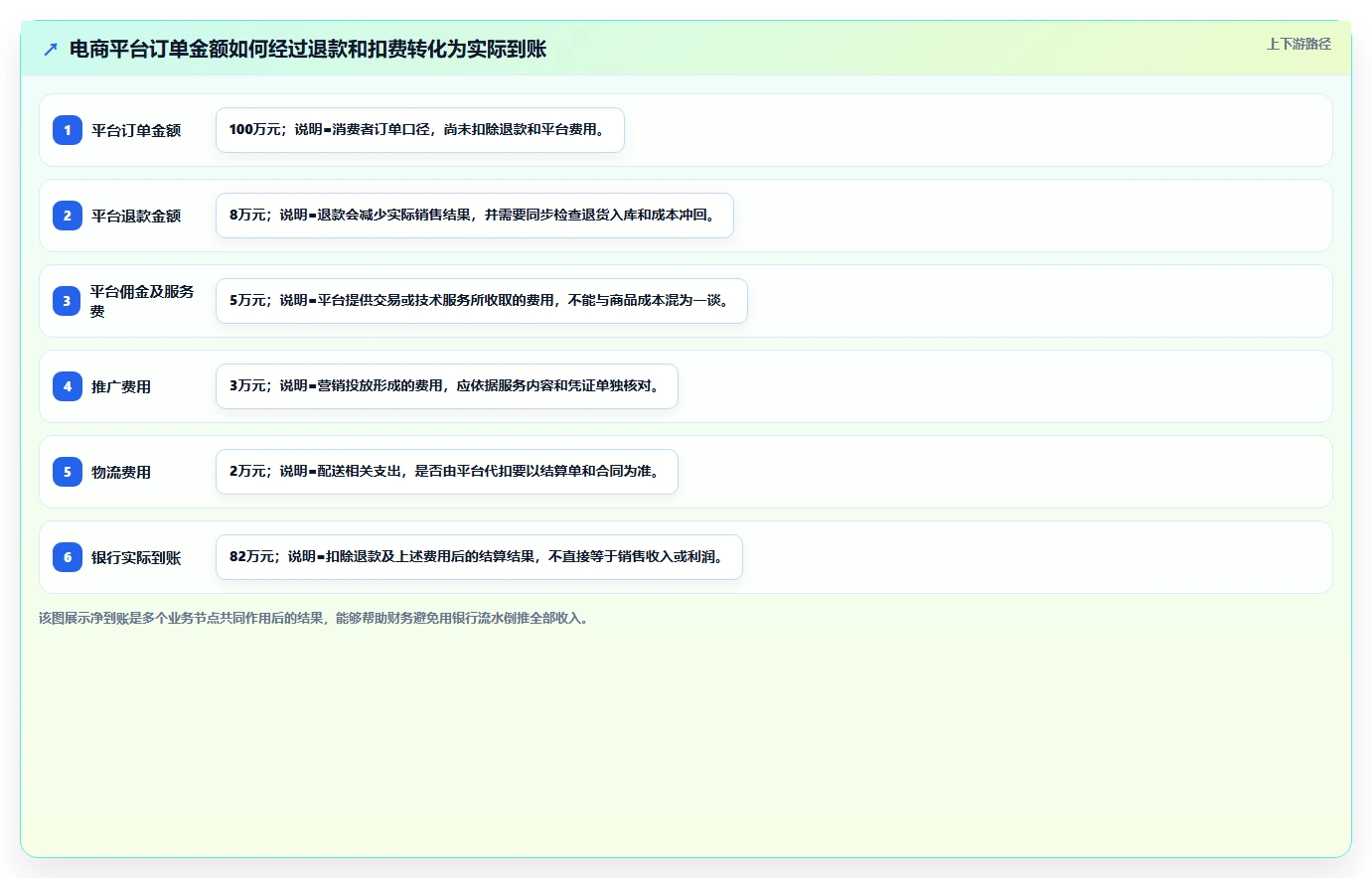Viewport: 1372px width, 878px height.
Task: Select the 物流费用 label
Action: pos(121,472)
